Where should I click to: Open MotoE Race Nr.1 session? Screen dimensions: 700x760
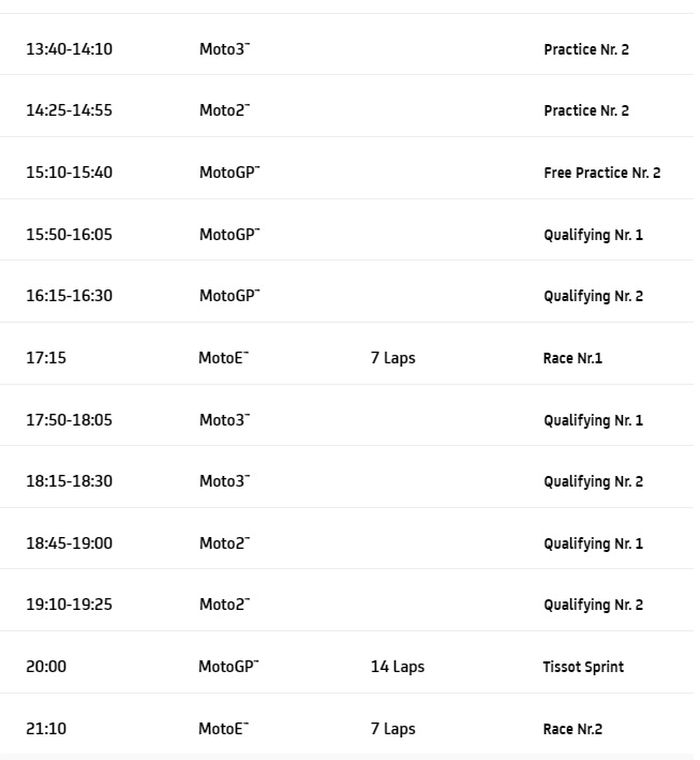coord(572,358)
